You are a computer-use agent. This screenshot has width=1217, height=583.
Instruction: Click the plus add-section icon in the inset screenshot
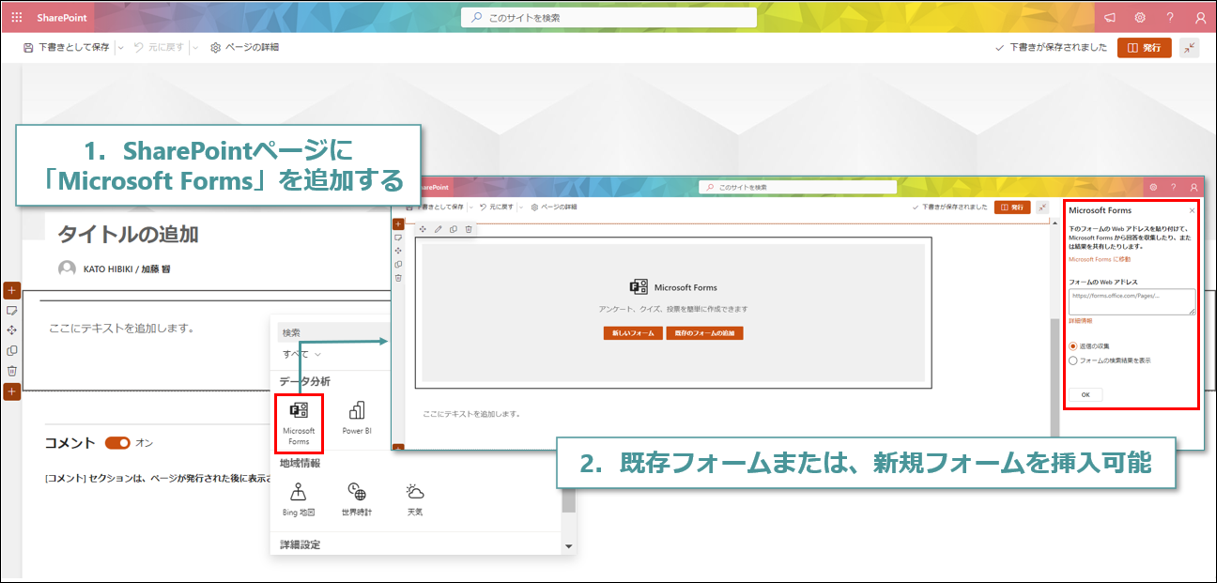tap(398, 224)
